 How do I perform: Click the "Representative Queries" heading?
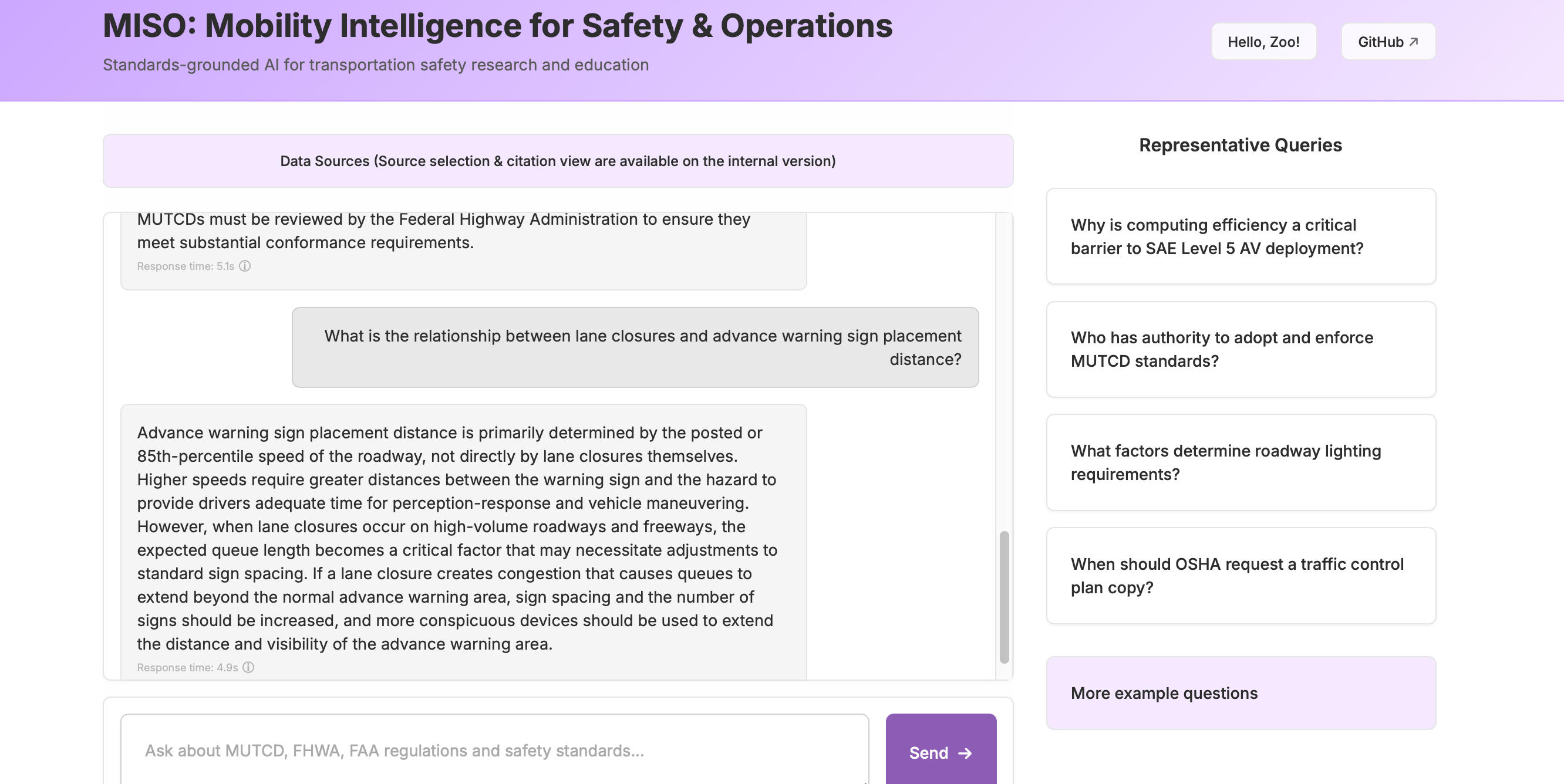[1240, 146]
